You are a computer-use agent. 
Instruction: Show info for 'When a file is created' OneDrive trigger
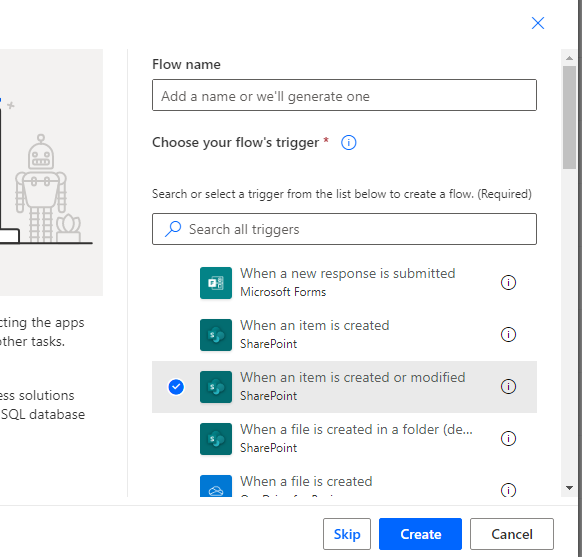tap(508, 490)
